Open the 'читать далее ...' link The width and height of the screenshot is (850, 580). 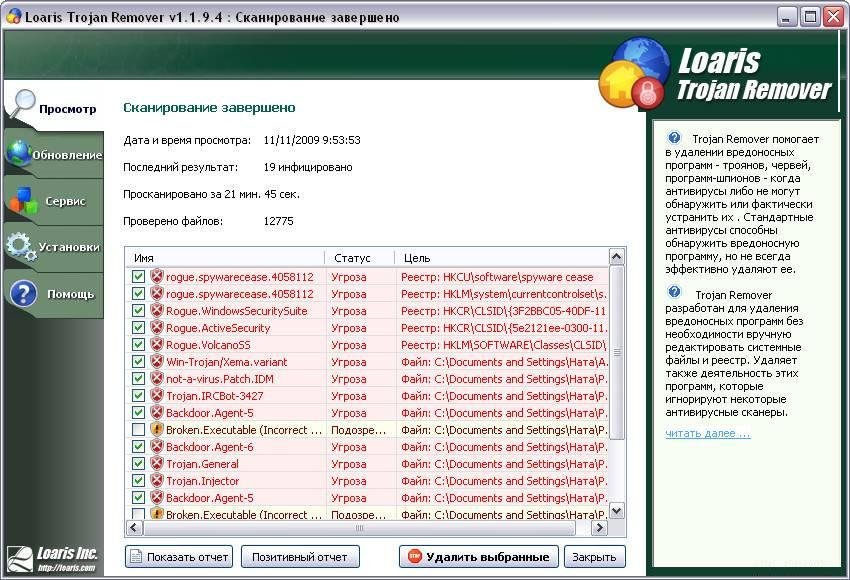tap(708, 433)
